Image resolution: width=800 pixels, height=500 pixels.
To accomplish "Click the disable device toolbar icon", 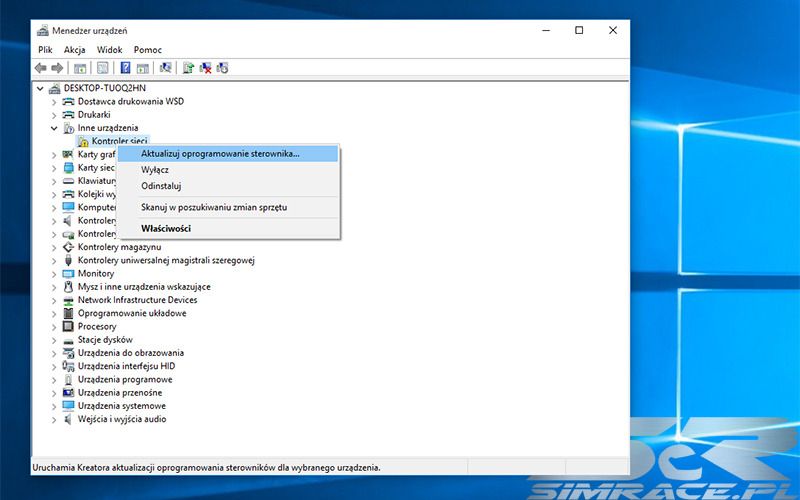I will pos(222,68).
